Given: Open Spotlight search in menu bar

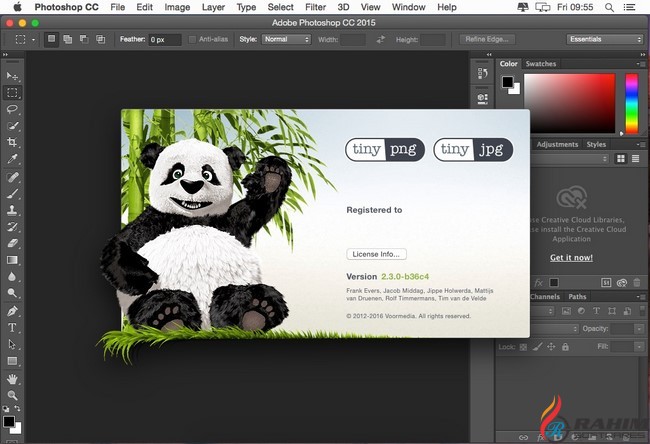Looking at the screenshot, I should [x=609, y=7].
